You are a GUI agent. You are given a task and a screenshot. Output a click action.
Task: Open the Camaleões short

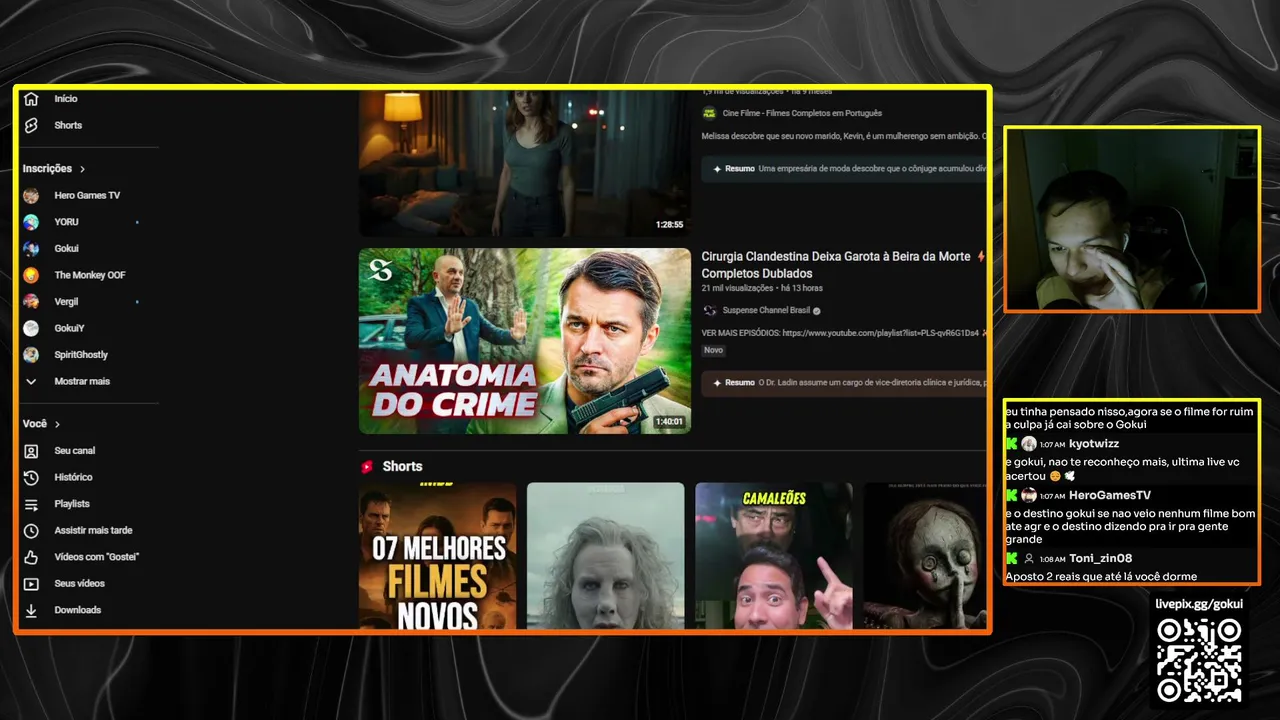point(774,556)
